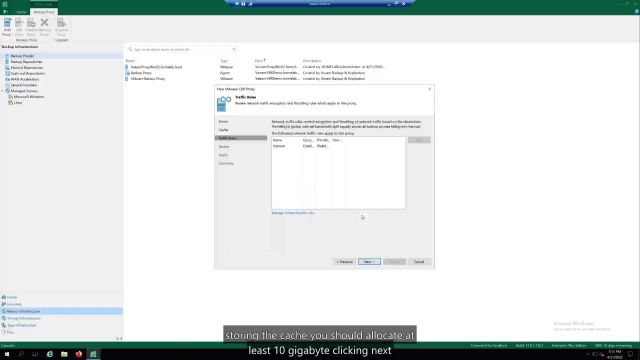Select Backup Proxies in the infrastructure tree
Image resolution: width=640 pixels, height=360 pixels.
click(x=22, y=56)
